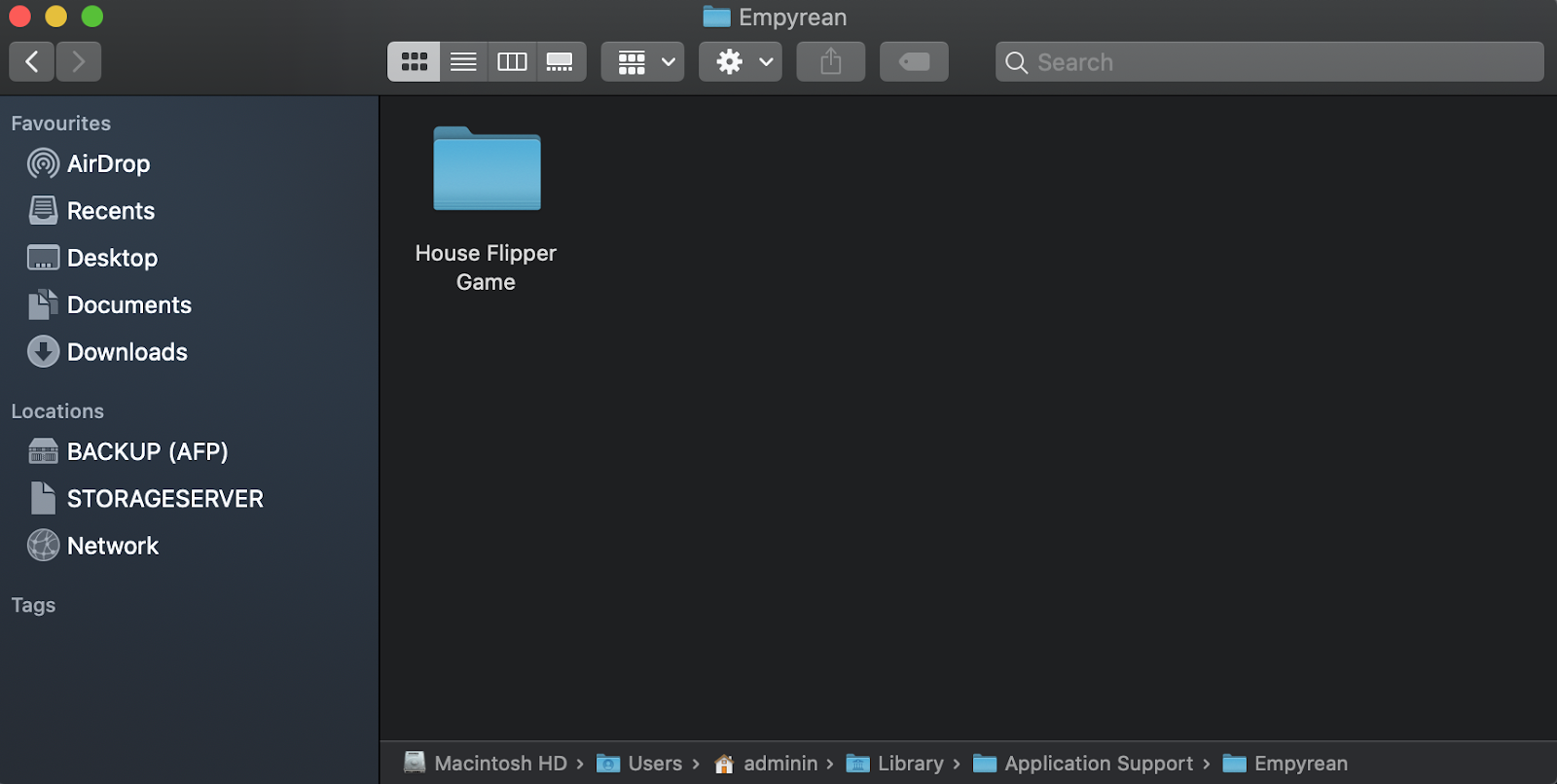1557x784 pixels.
Task: Switch to gallery view
Action: [561, 62]
